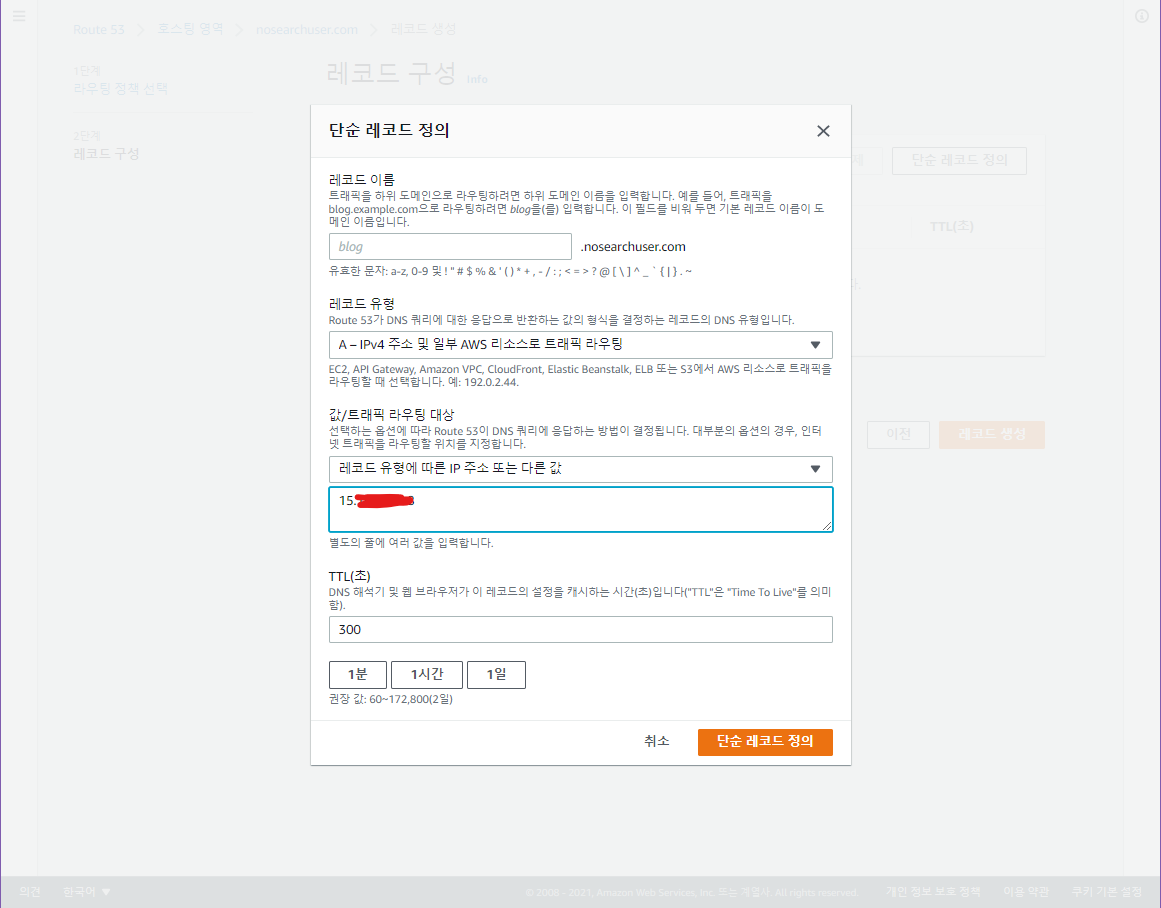Click the .nosearchuser.com domain suffix text
Image resolution: width=1161 pixels, height=908 pixels.
coord(633,247)
